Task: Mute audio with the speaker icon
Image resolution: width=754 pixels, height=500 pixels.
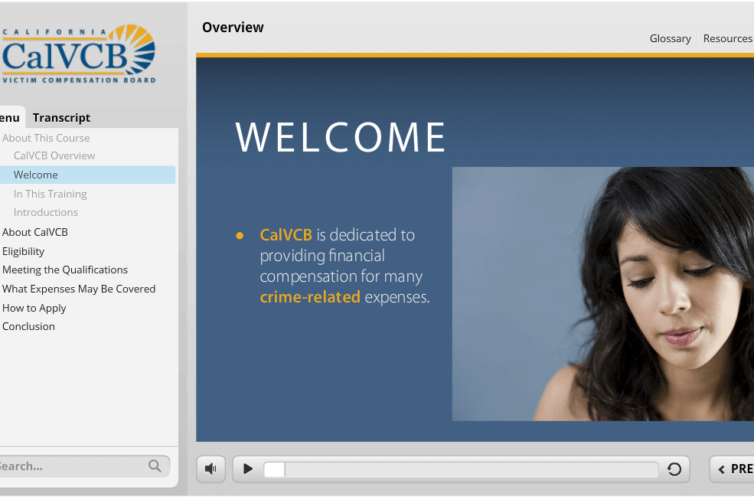Action: tap(211, 469)
